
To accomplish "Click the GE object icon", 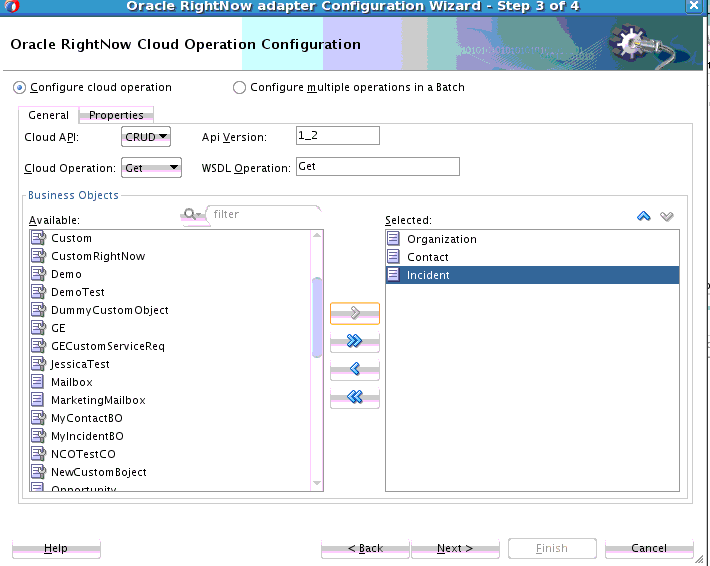I will [x=38, y=328].
